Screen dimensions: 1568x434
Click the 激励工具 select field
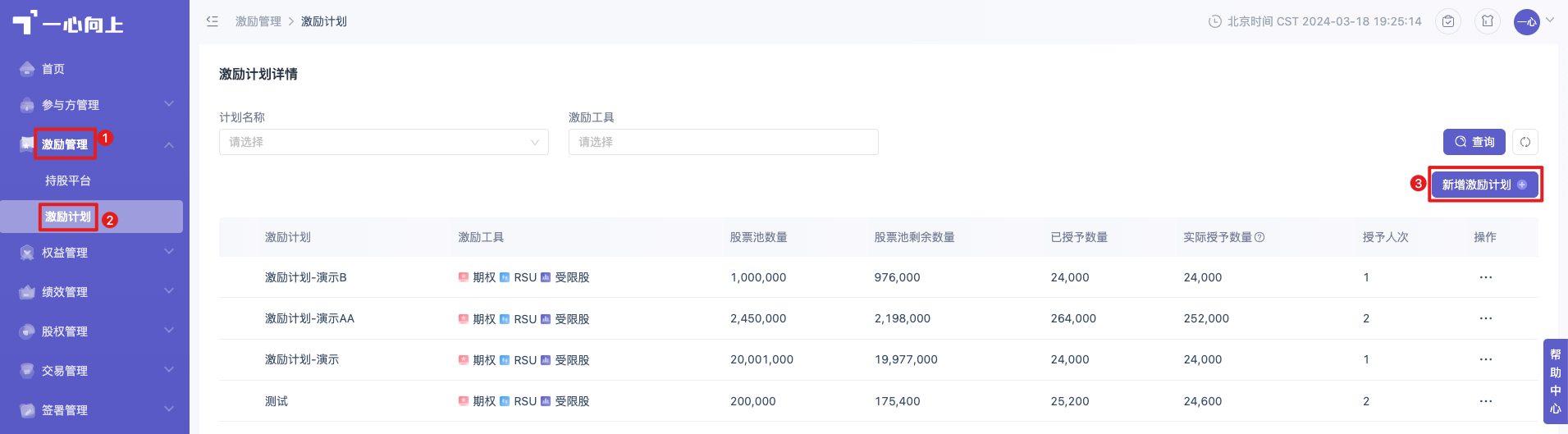pos(724,142)
